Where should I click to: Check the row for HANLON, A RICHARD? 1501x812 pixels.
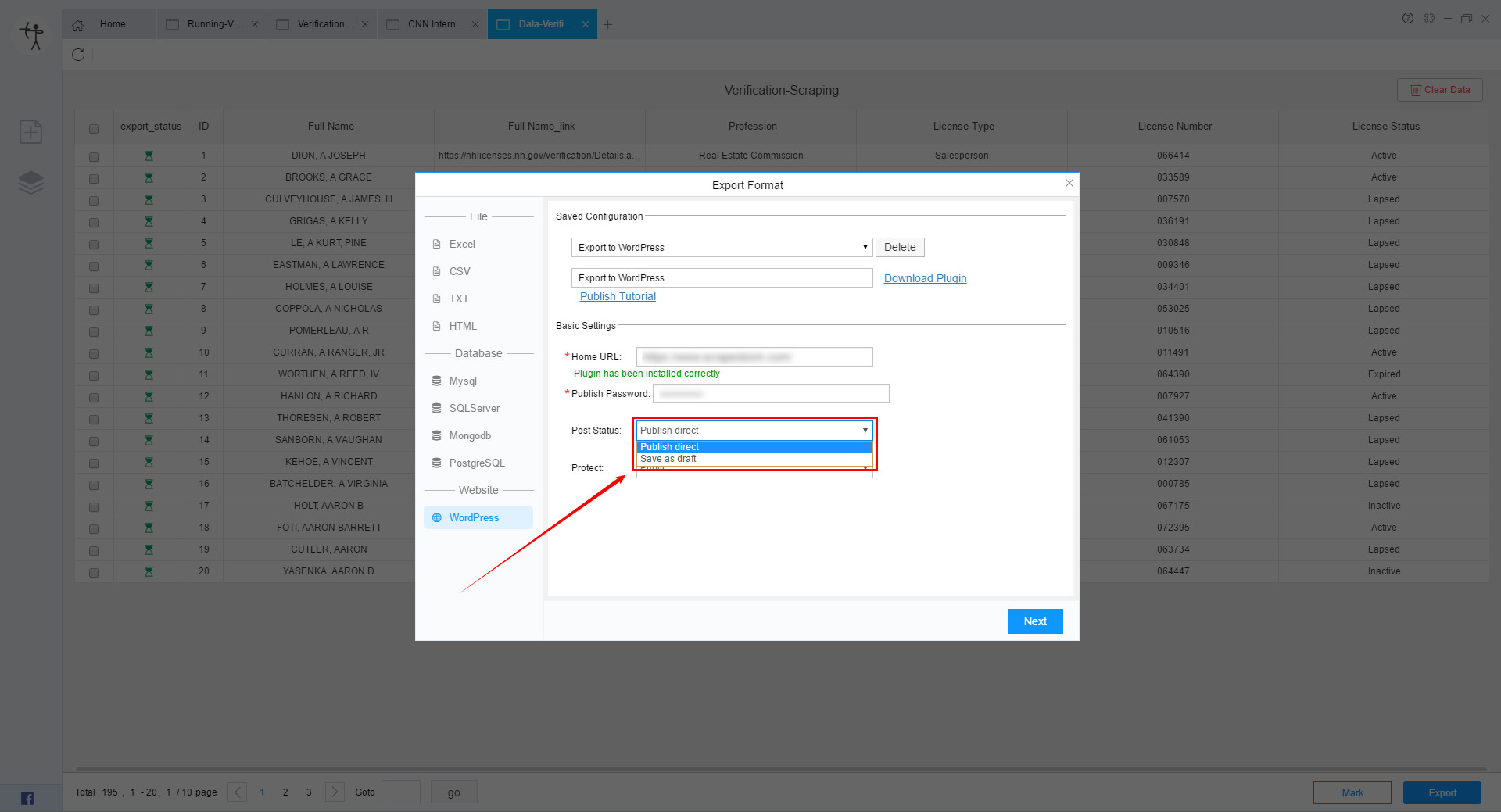tap(94, 398)
